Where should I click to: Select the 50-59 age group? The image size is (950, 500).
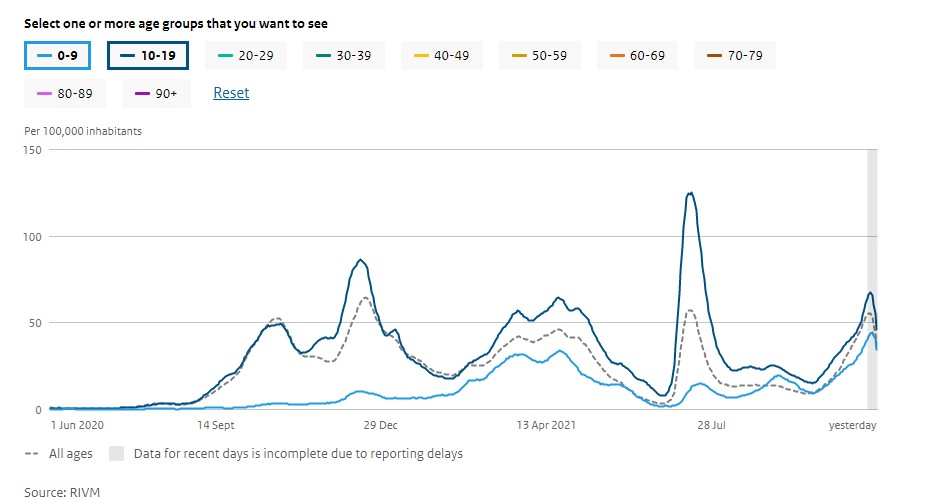click(539, 56)
